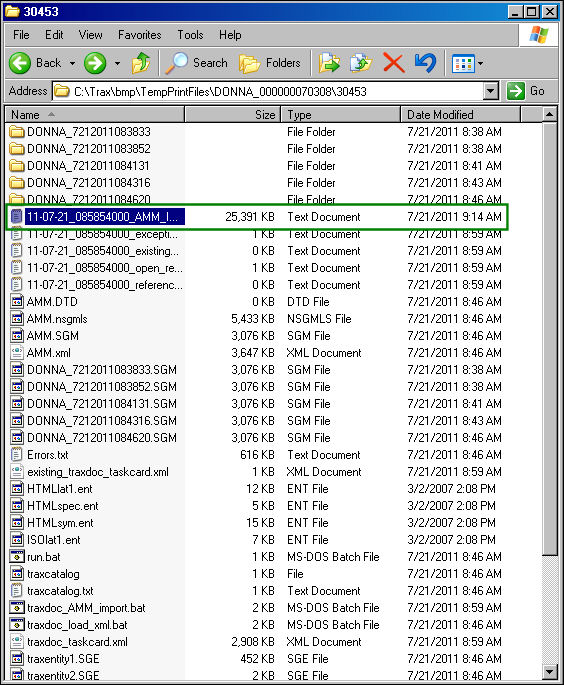Select the AMM.DTD file icon
Viewport: 564px width, 685px height.
(17, 302)
